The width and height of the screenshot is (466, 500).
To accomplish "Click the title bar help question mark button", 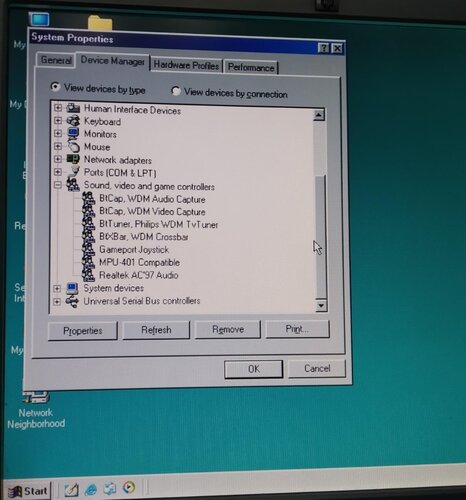I will click(324, 48).
